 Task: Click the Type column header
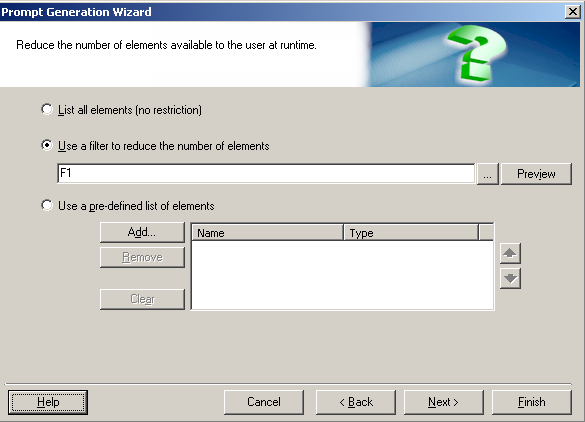click(411, 233)
